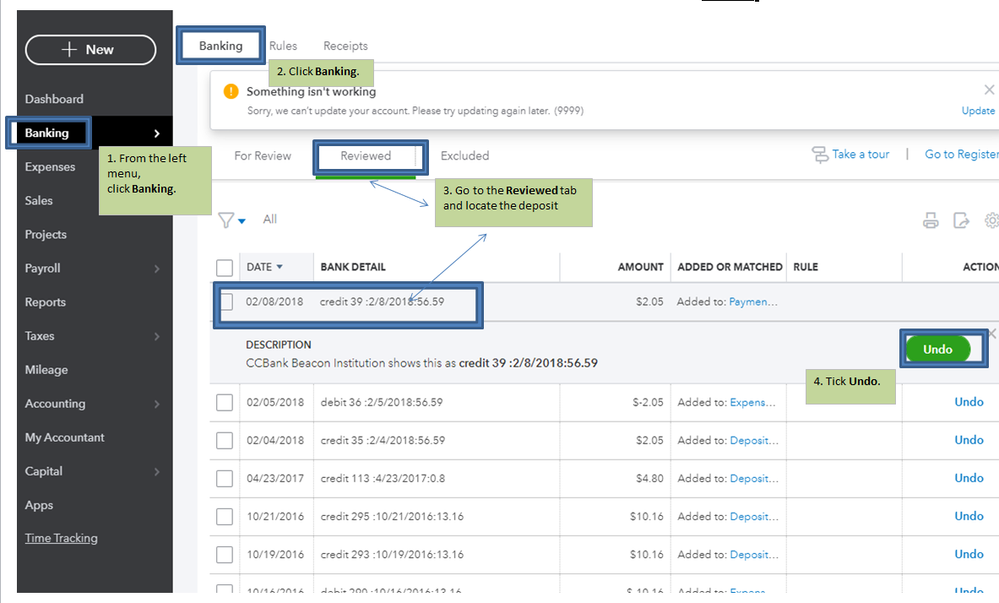Click Undo for 10/21/2016 row
This screenshot has width=999, height=603.
968,516
